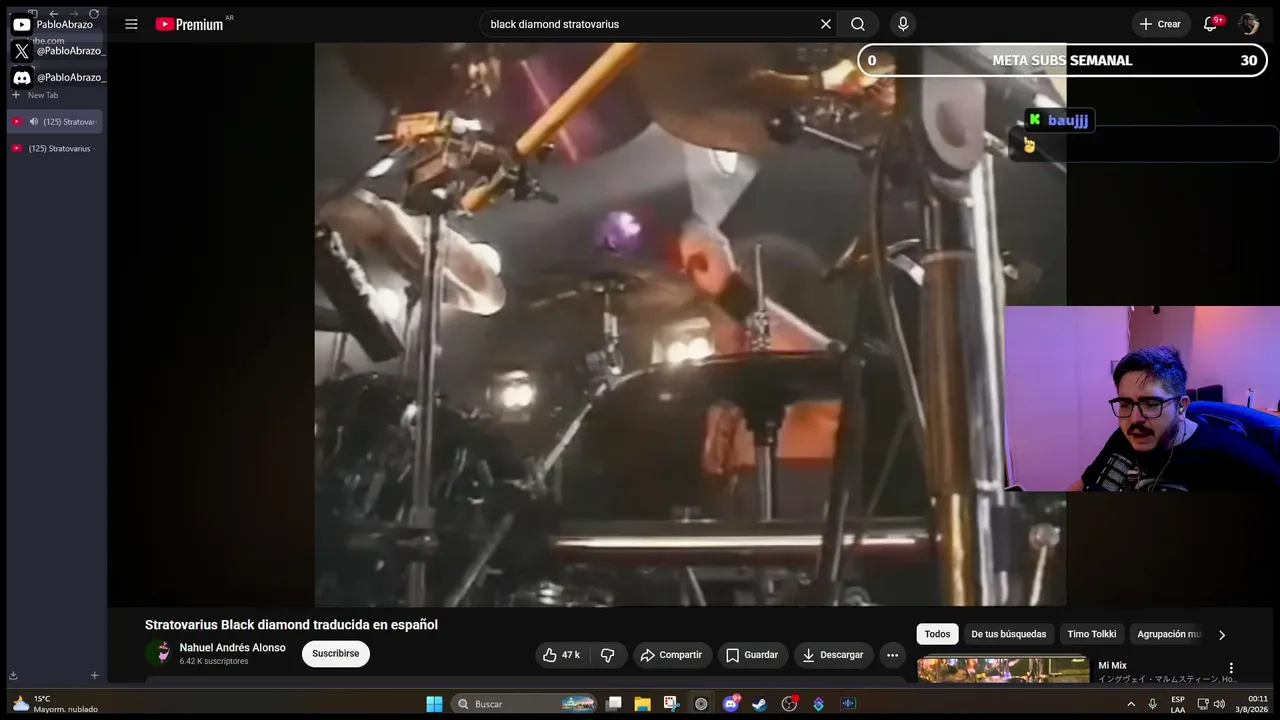Like the video with 47 k likes

coord(561,655)
